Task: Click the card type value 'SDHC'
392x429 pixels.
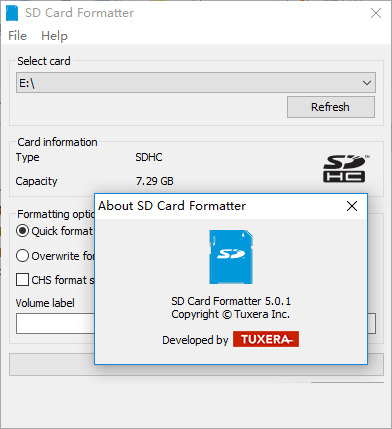Action: [149, 157]
